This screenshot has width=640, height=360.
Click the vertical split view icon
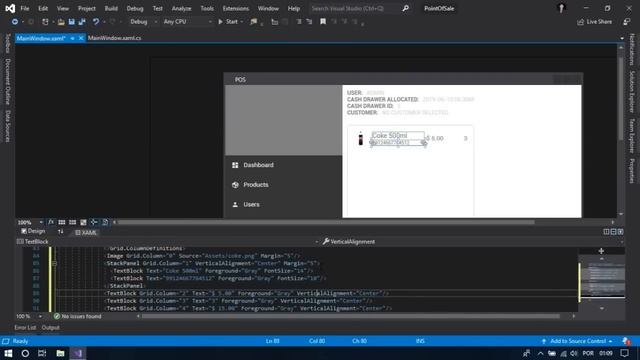[606, 232]
